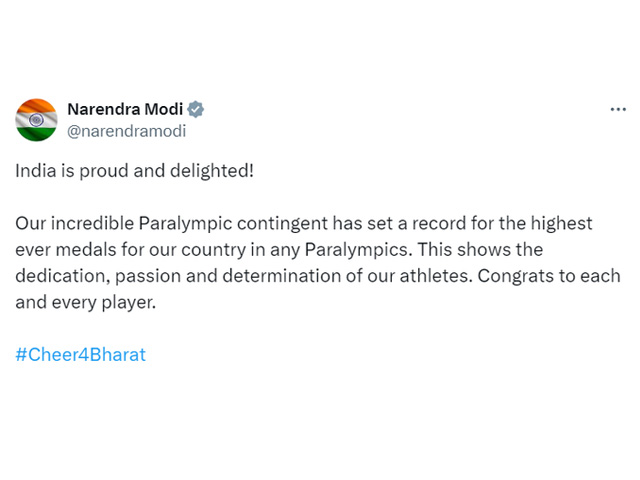Click the saffron band of the flag avatar
This screenshot has width=640, height=480.
(36, 106)
